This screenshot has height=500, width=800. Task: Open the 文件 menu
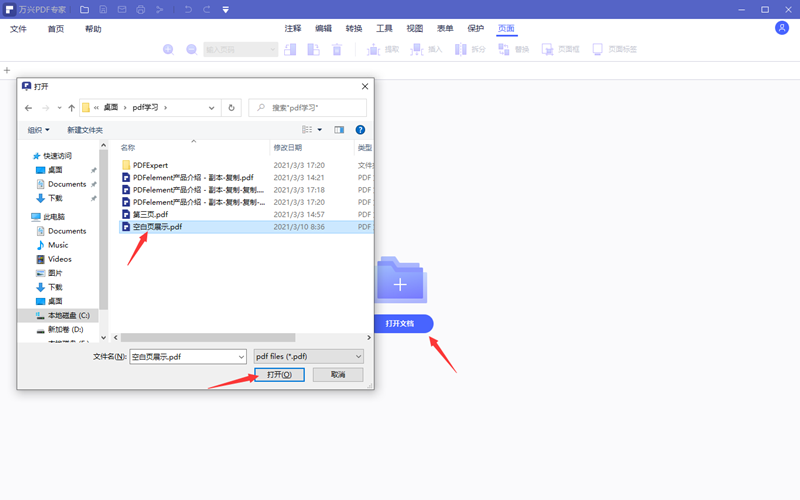pos(18,29)
